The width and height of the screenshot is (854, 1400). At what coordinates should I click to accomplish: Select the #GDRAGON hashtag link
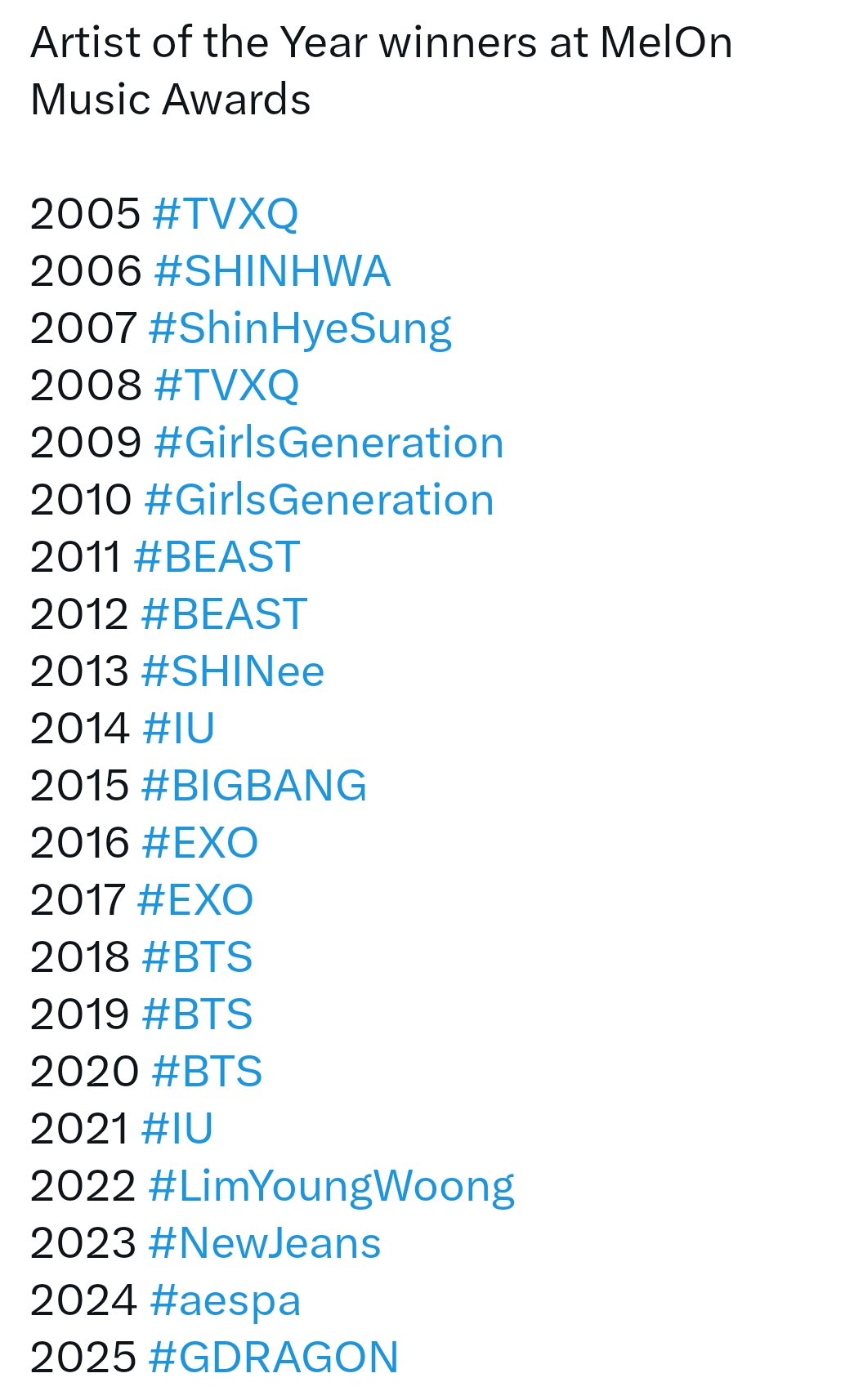[x=273, y=1358]
